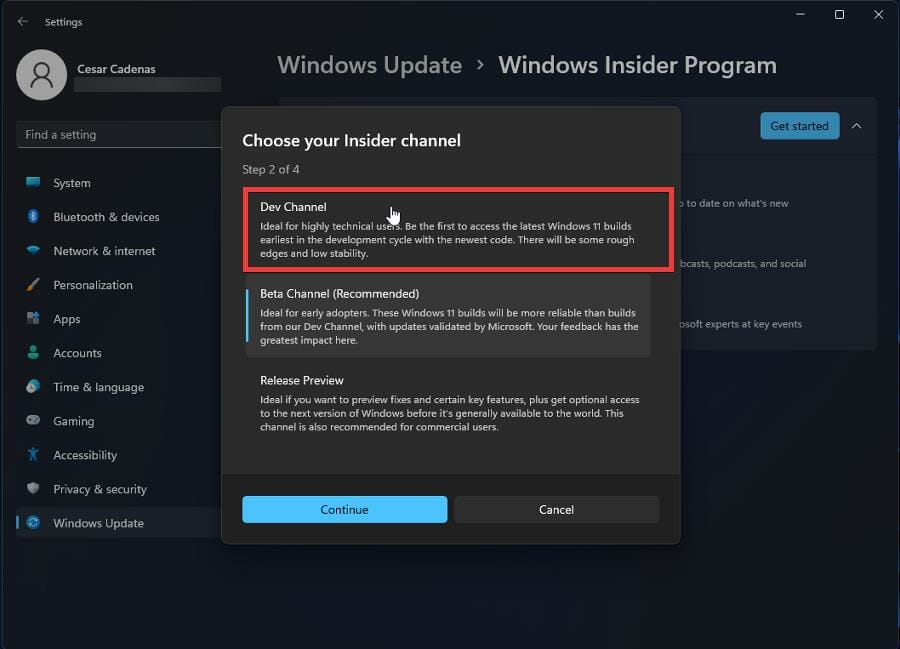The image size is (900, 649).
Task: Go back with the Settings arrow
Action: click(22, 21)
